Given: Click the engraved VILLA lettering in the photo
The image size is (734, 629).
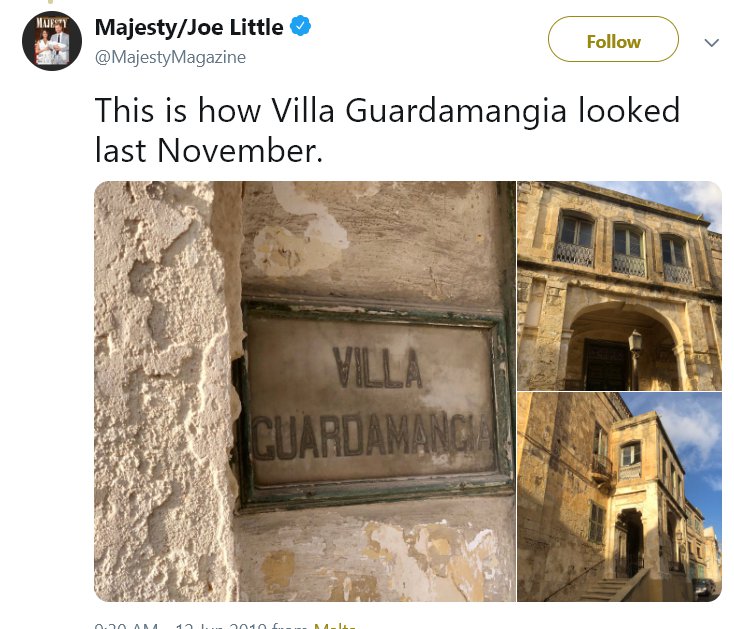Looking at the screenshot, I should 377,367.
